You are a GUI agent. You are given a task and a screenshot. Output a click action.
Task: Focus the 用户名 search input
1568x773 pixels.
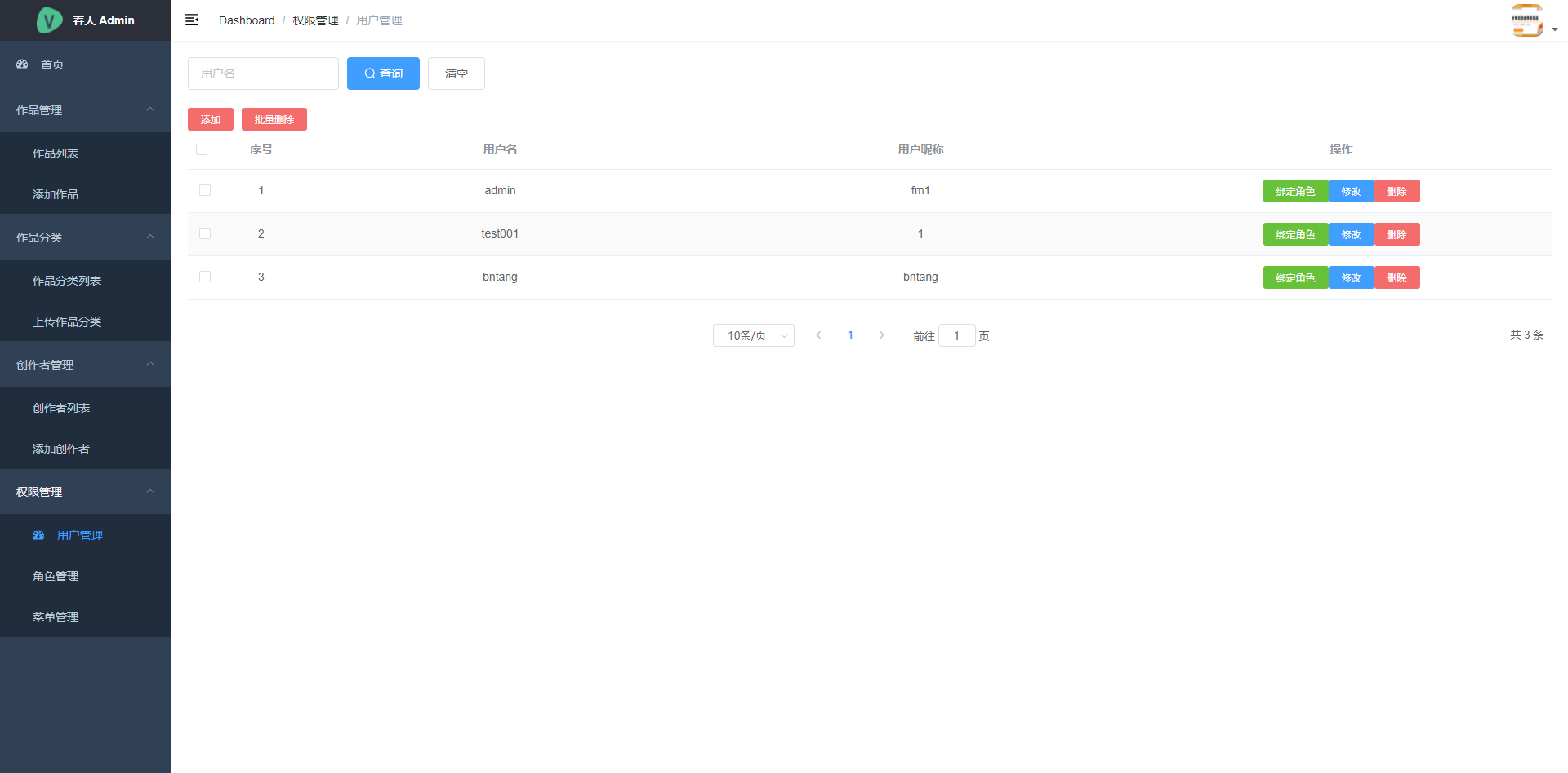[x=263, y=73]
